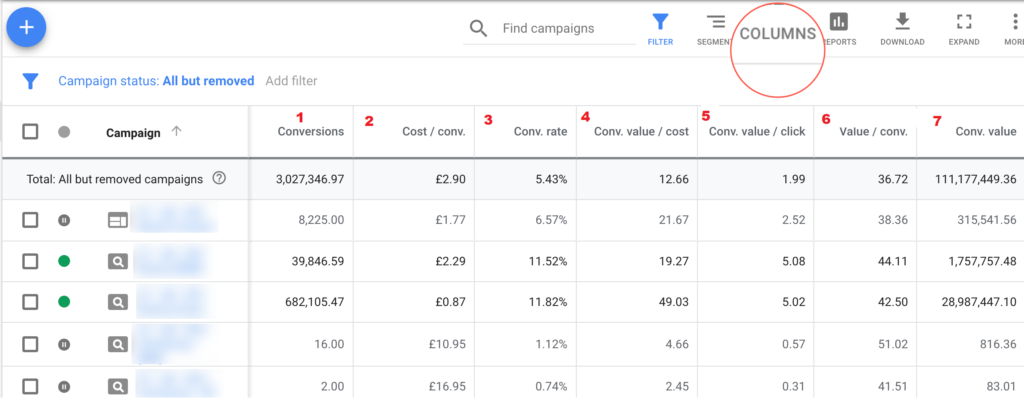The image size is (1024, 400).
Task: Open the Columns menu
Action: pos(778,33)
